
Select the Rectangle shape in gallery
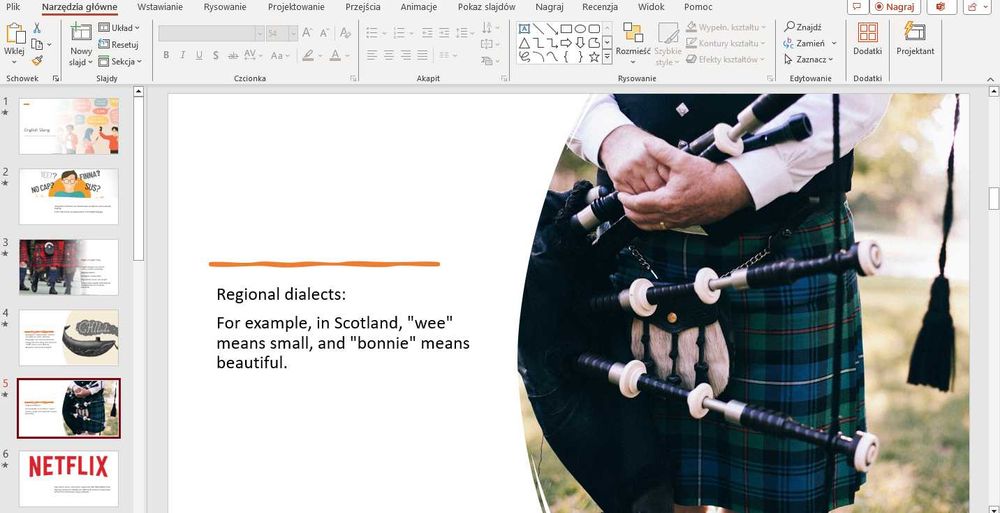tap(566, 29)
